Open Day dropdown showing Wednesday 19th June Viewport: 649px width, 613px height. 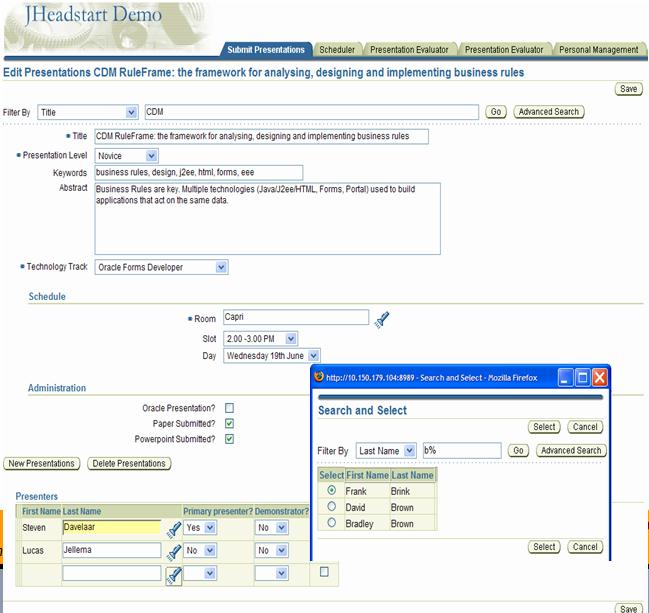[x=272, y=355]
